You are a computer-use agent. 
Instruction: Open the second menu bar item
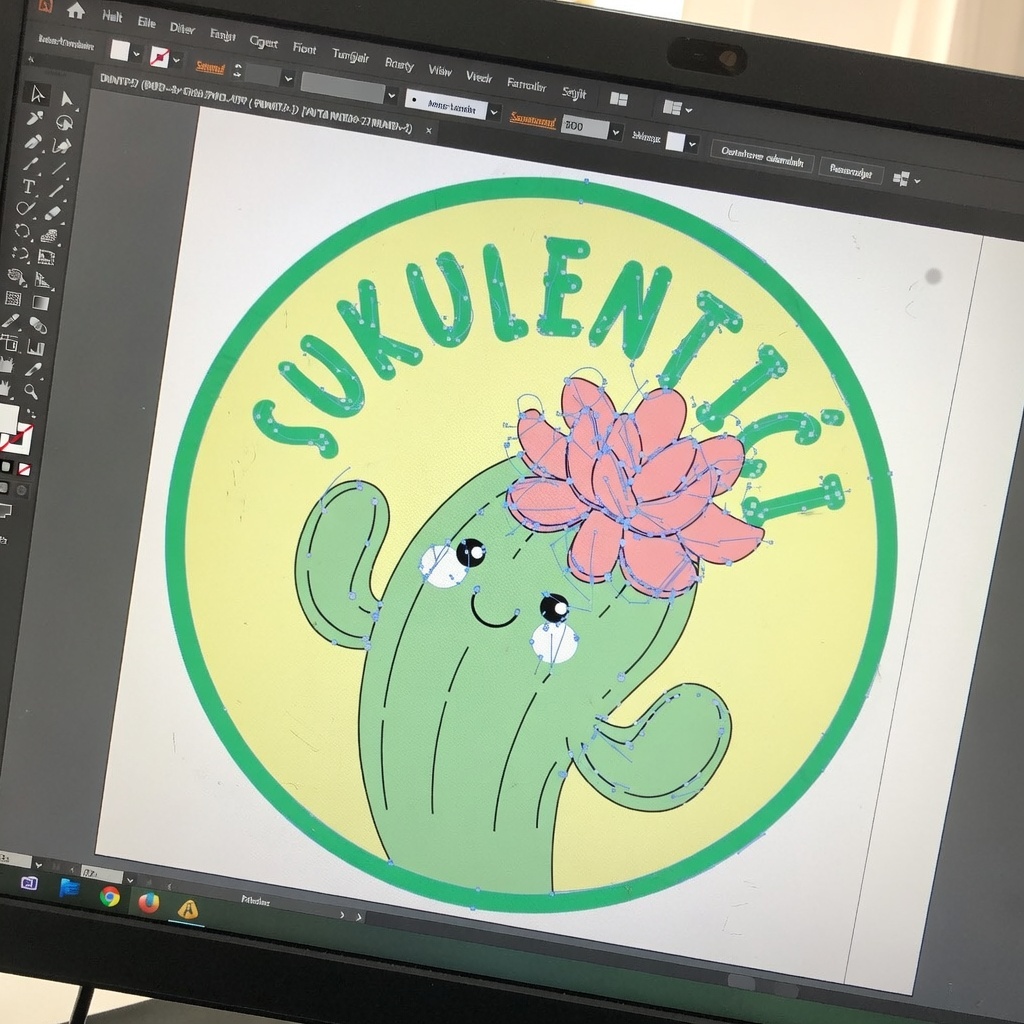pos(146,21)
